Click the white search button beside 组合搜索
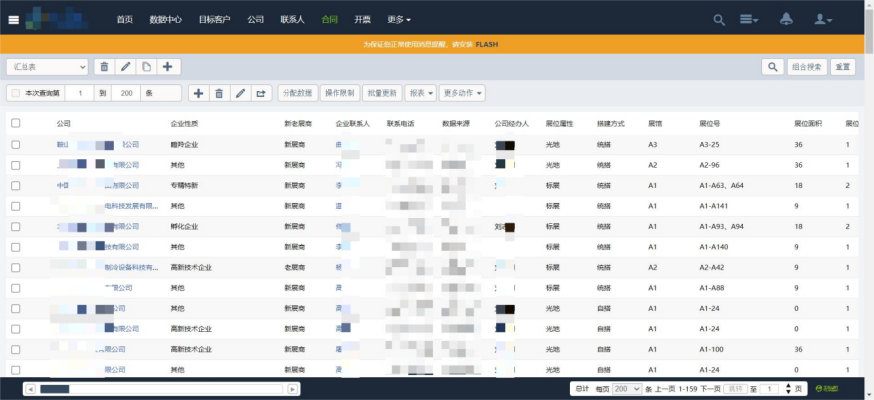 pos(771,67)
